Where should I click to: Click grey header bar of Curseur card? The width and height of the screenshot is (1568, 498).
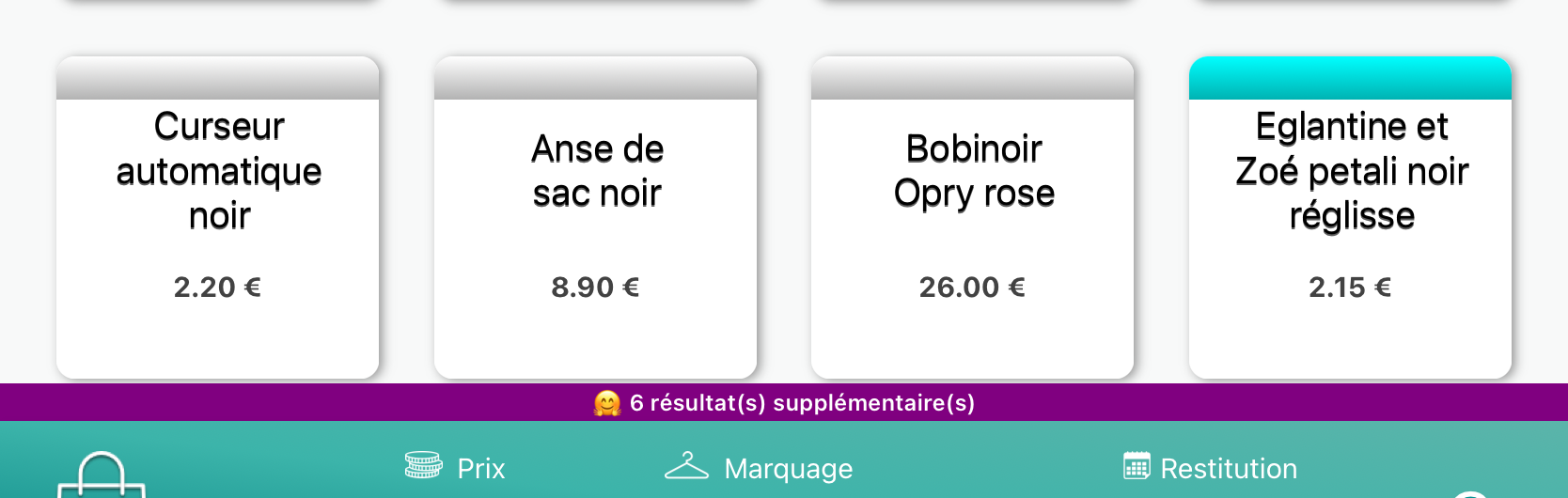pyautogui.click(x=217, y=78)
